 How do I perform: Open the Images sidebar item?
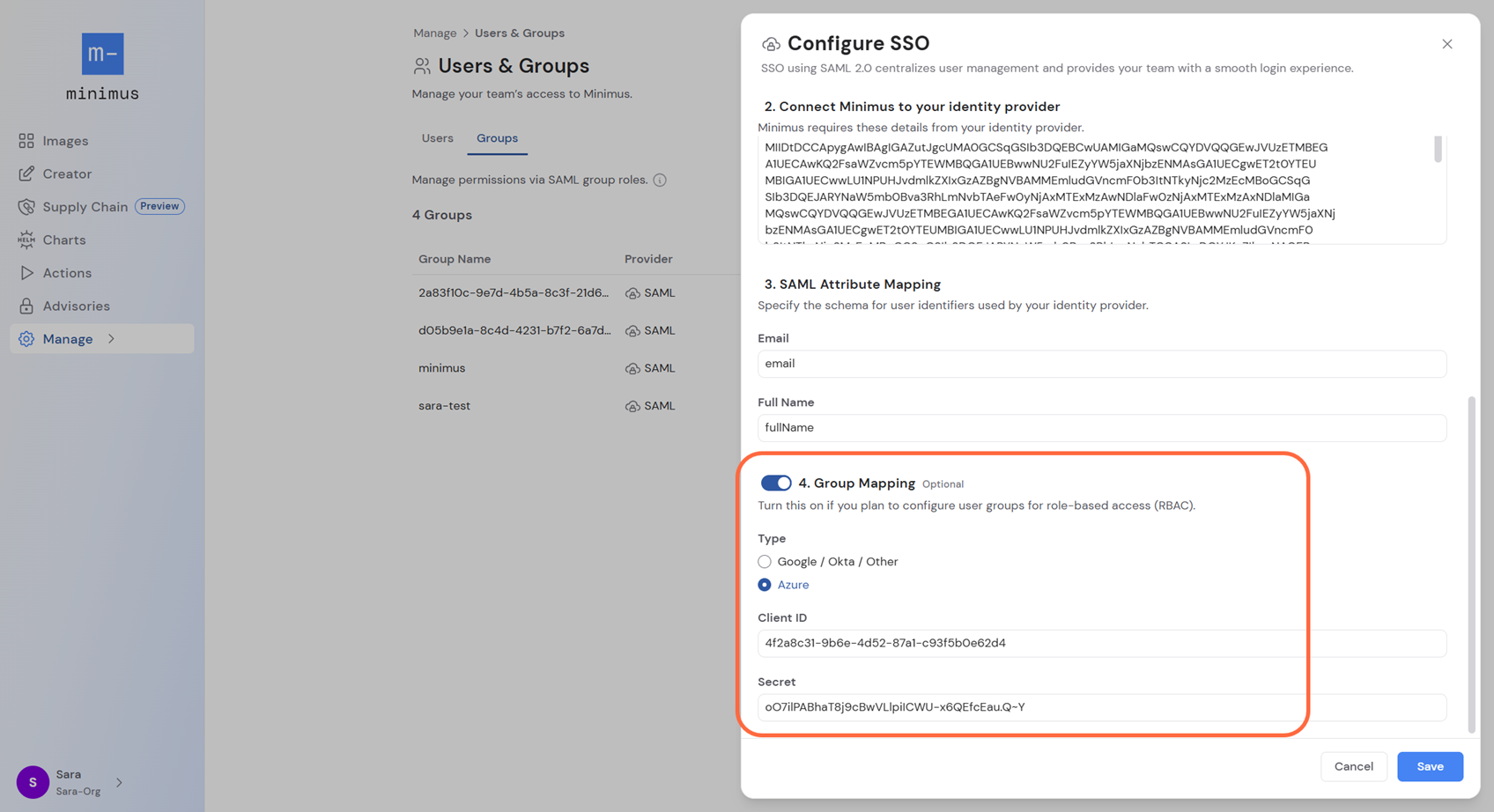pyautogui.click(x=102, y=141)
